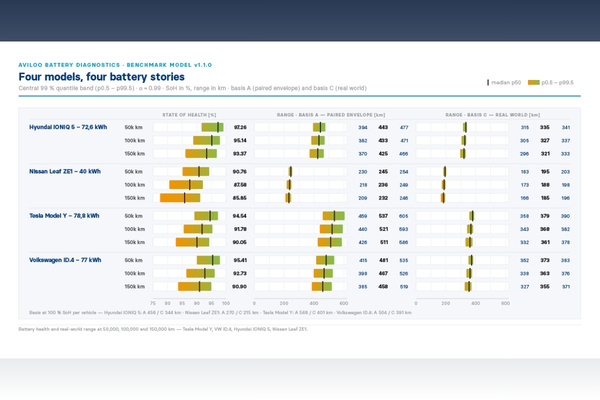Click the 'Basis at 100 % SoH per vehicle' footnote
This screenshot has height=400, width=600.
point(220,313)
